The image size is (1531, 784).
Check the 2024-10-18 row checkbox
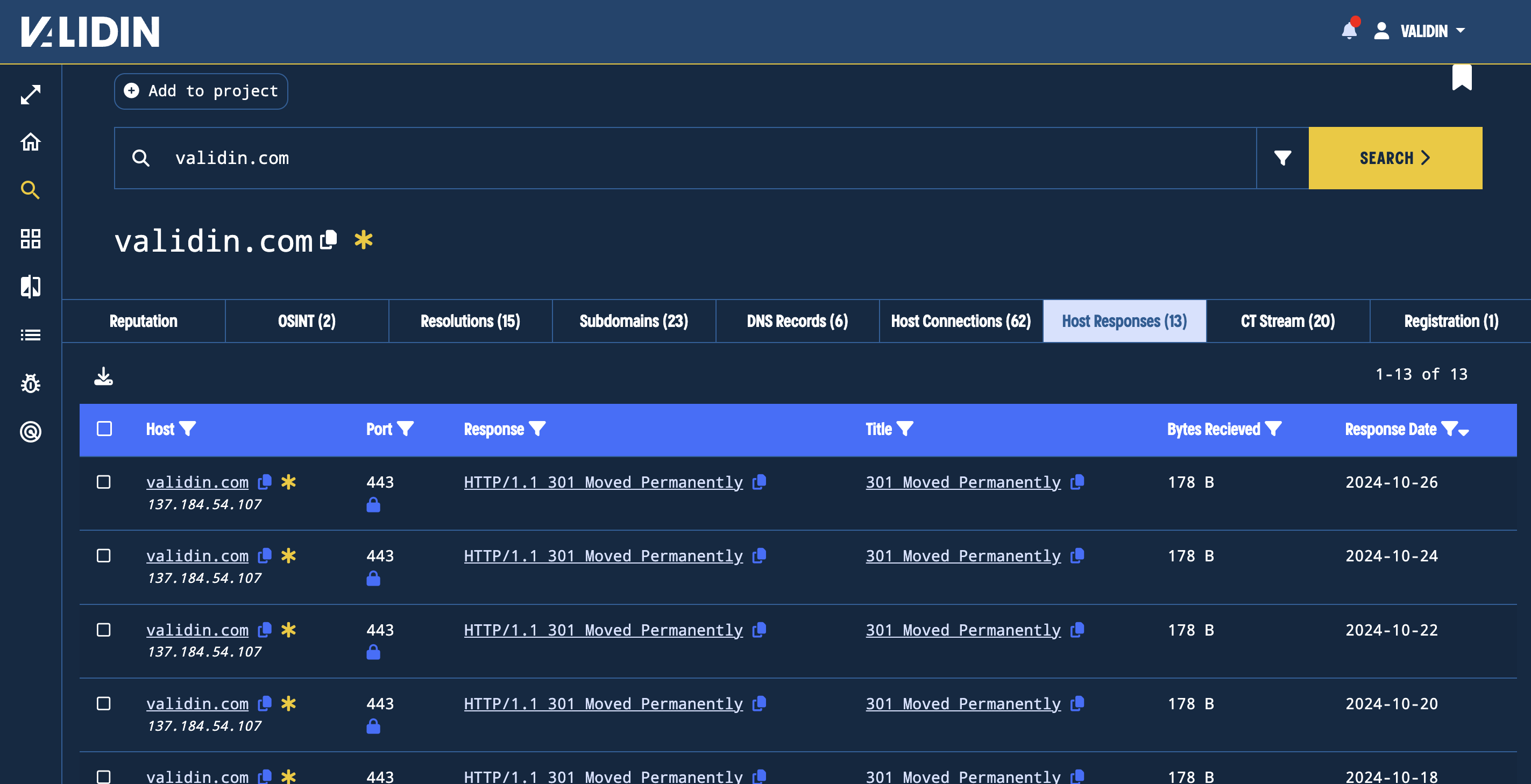point(103,777)
